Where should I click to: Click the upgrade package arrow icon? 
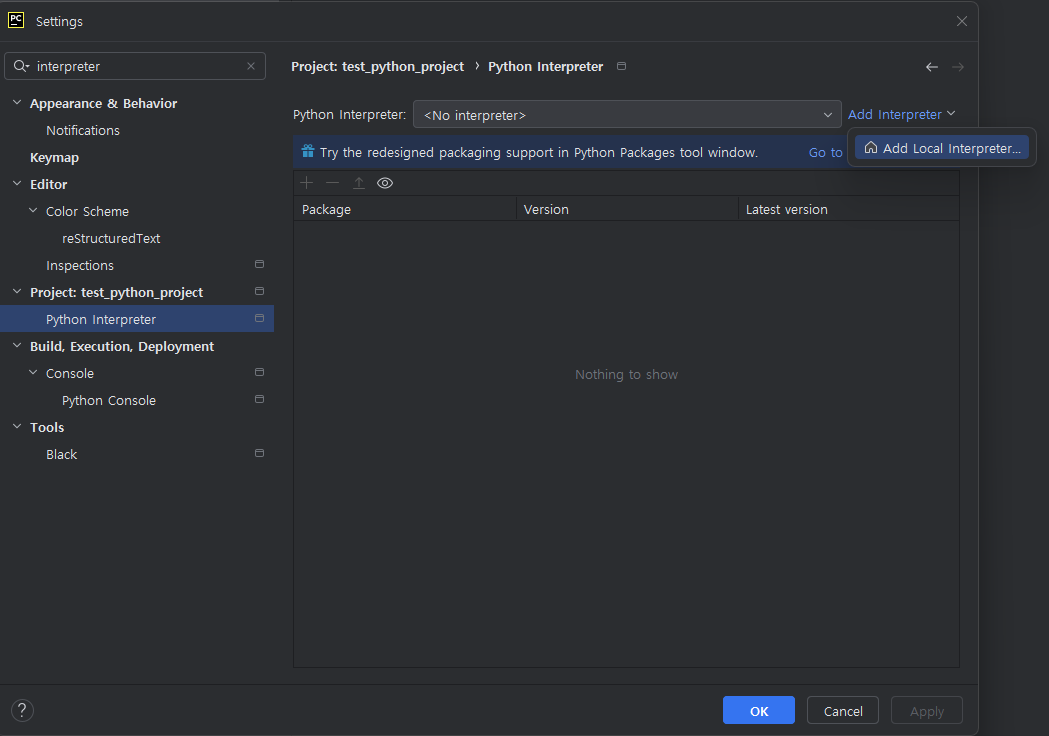tap(359, 183)
